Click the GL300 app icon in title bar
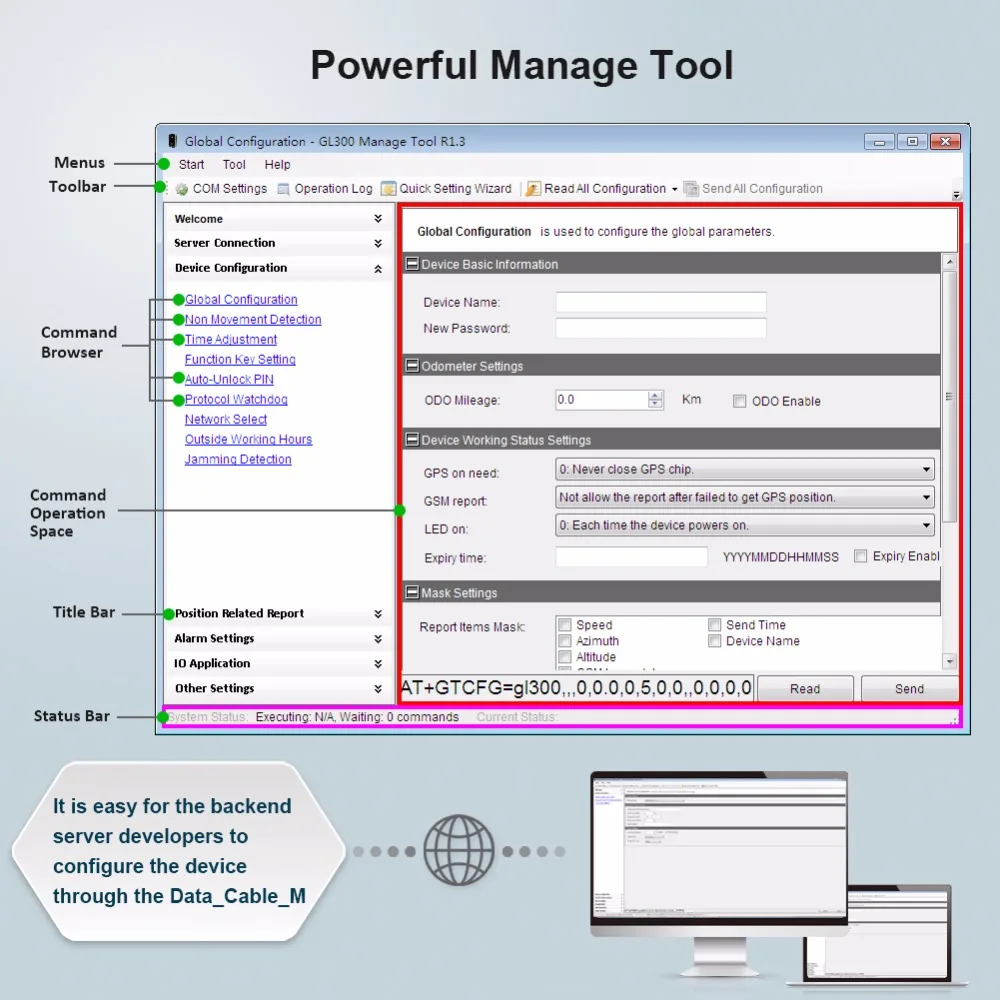 (172, 141)
